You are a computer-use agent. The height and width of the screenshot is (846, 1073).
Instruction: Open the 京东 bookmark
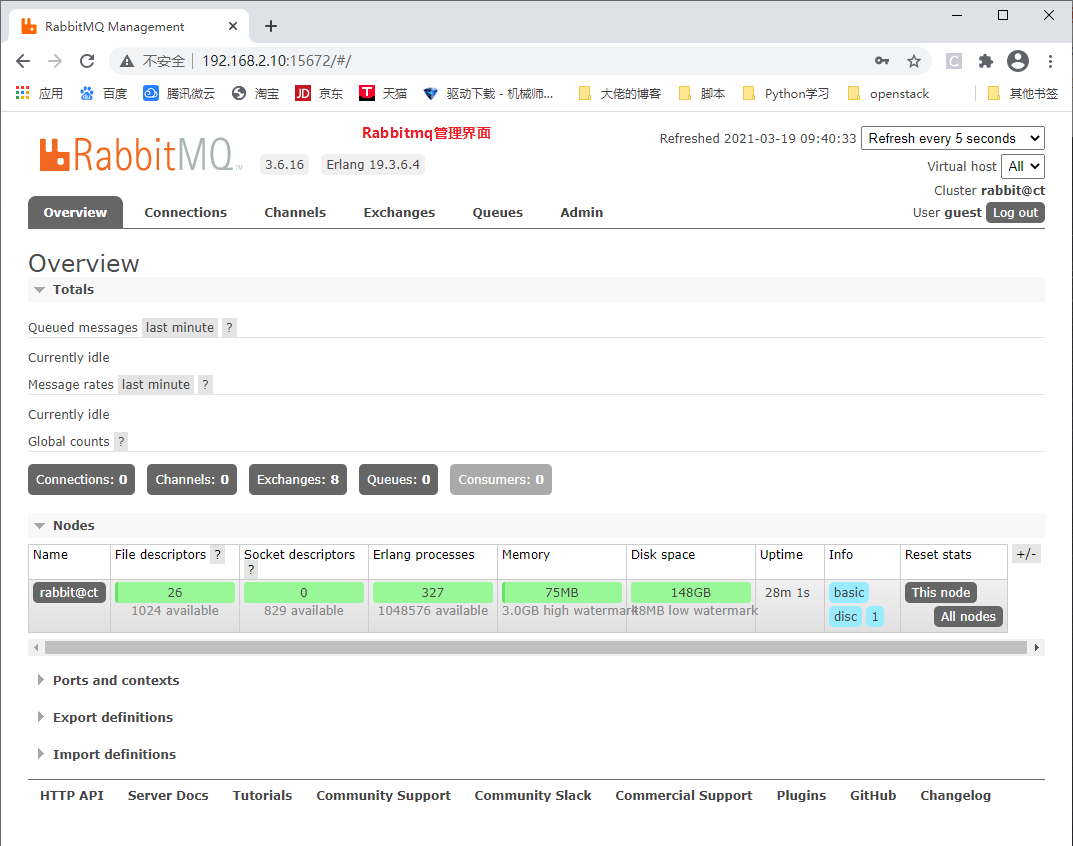319,93
